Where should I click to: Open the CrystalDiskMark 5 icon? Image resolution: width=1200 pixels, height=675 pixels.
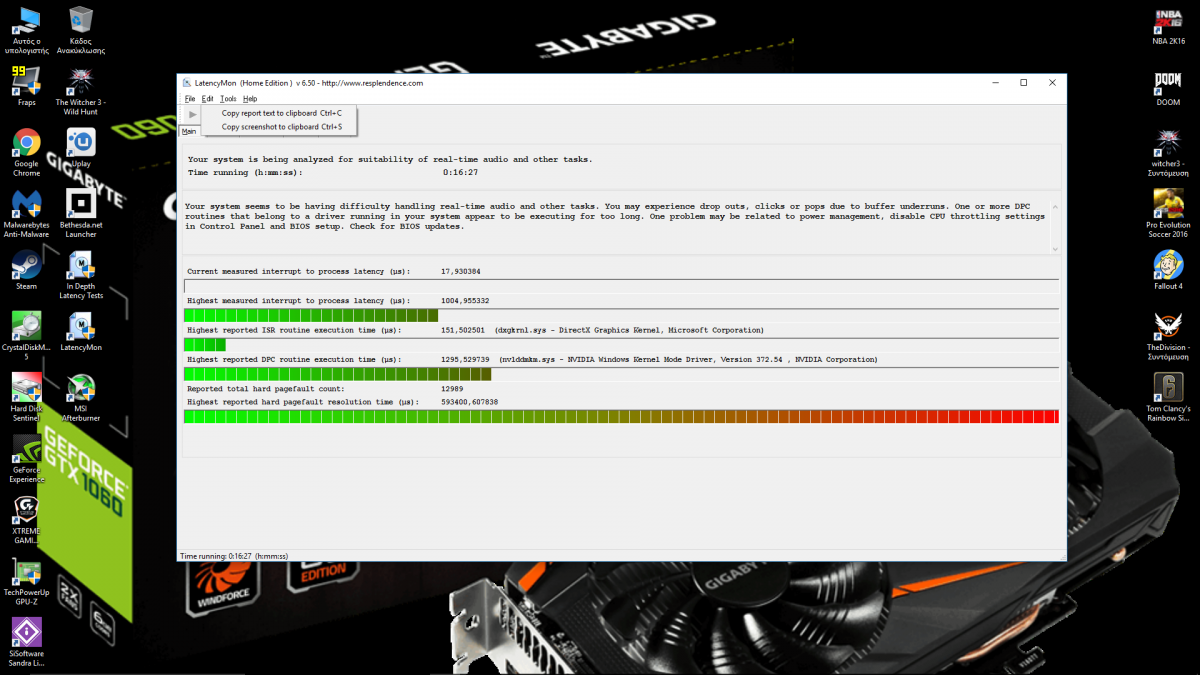[26, 336]
